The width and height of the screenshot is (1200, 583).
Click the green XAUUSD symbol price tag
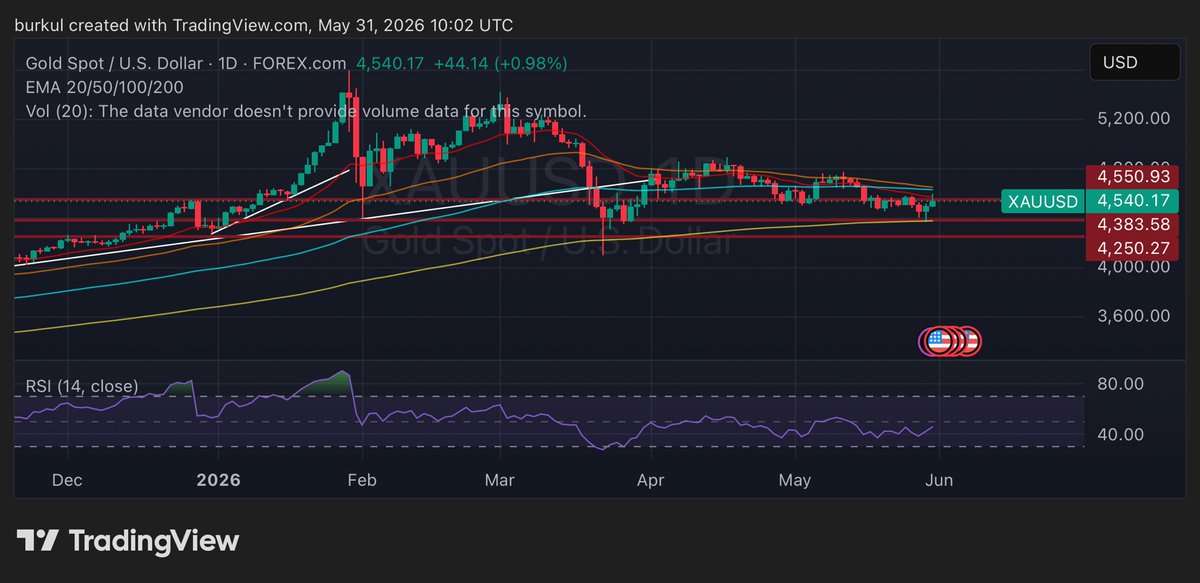(1043, 202)
